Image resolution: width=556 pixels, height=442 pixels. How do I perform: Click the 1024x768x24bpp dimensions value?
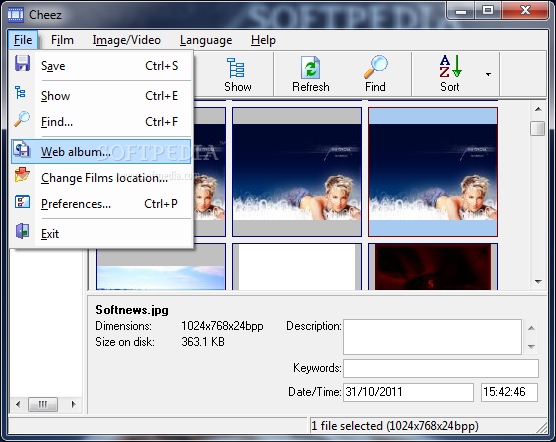[x=222, y=326]
